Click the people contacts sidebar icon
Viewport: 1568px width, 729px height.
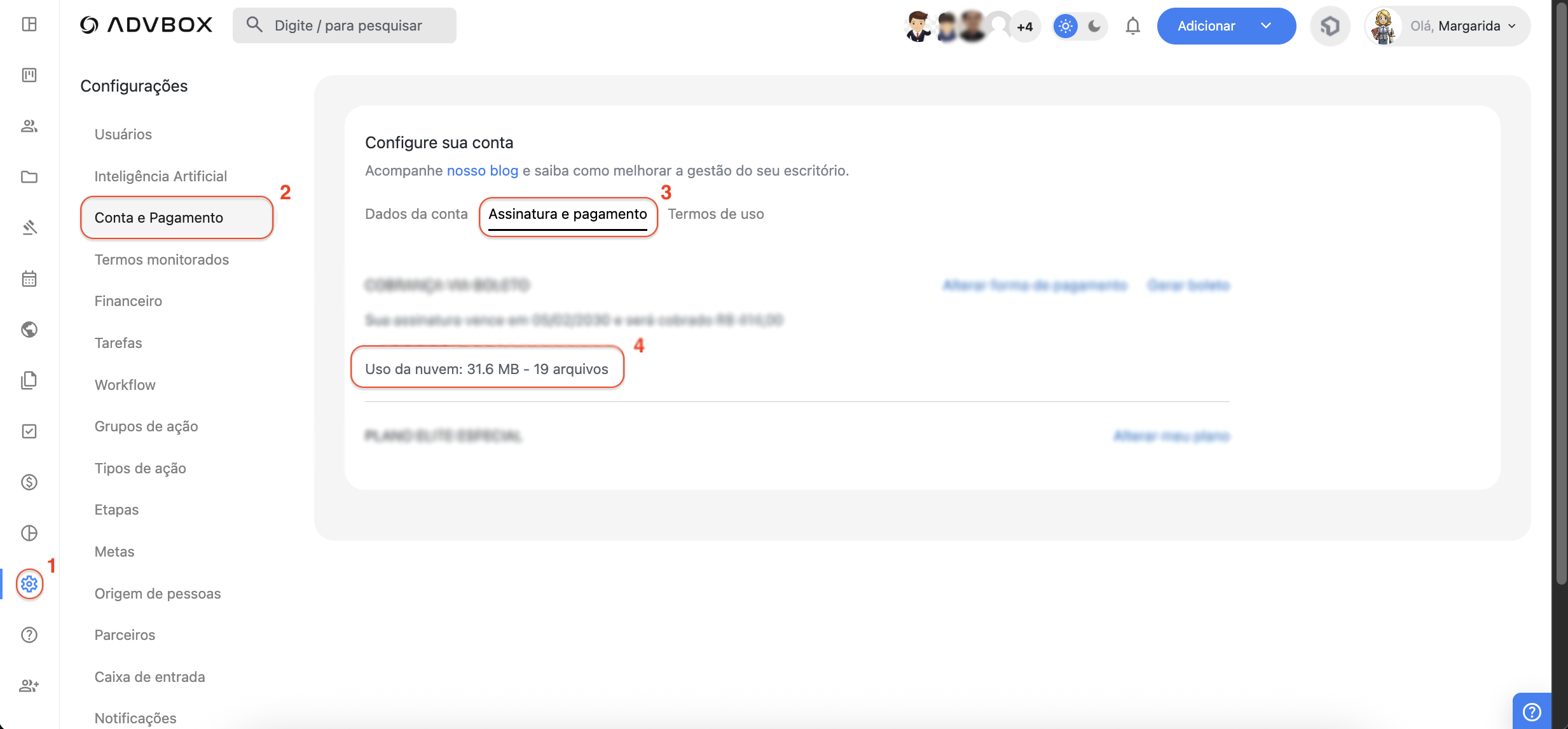[29, 126]
